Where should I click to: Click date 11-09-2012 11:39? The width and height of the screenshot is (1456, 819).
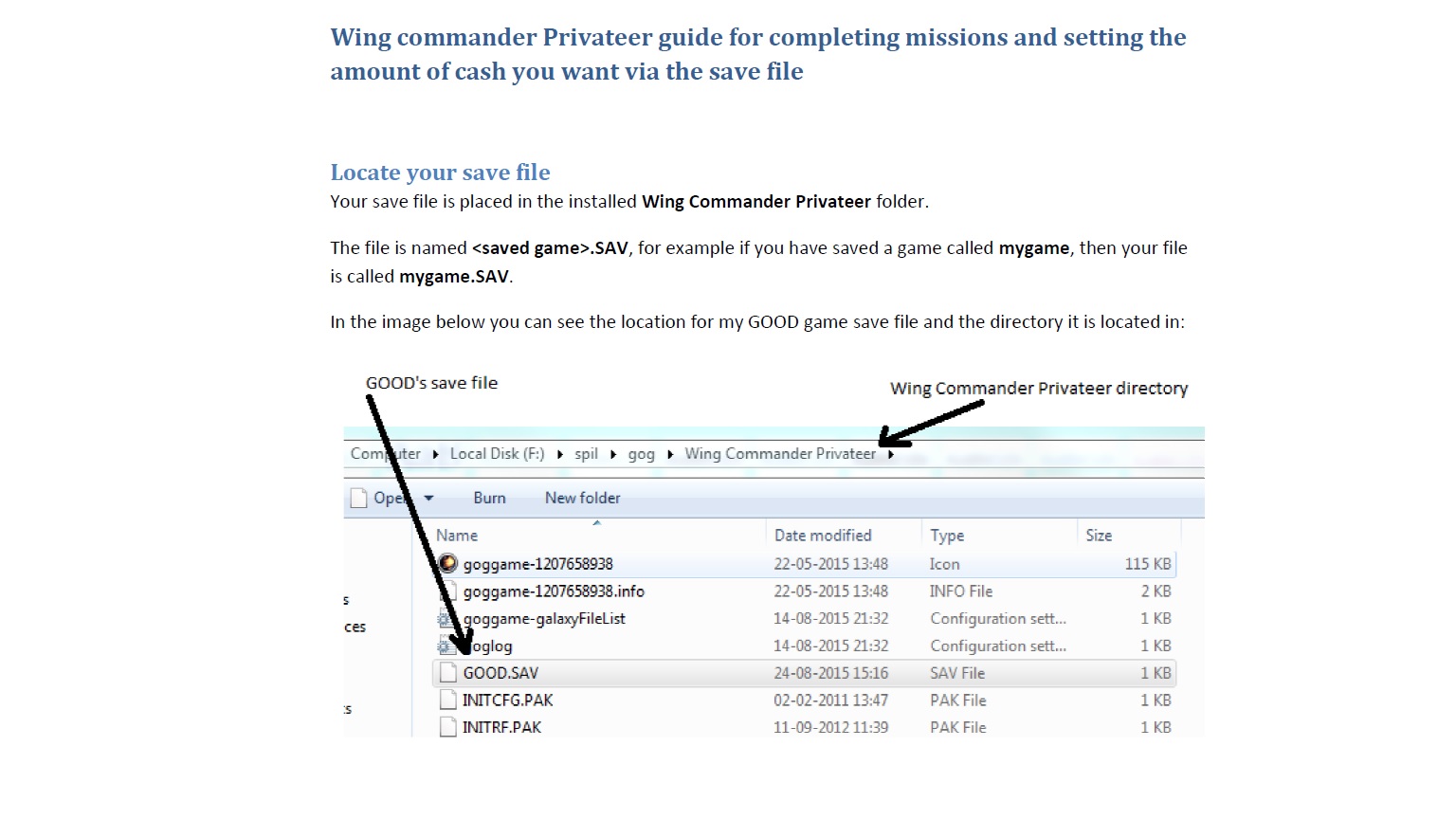coord(830,728)
